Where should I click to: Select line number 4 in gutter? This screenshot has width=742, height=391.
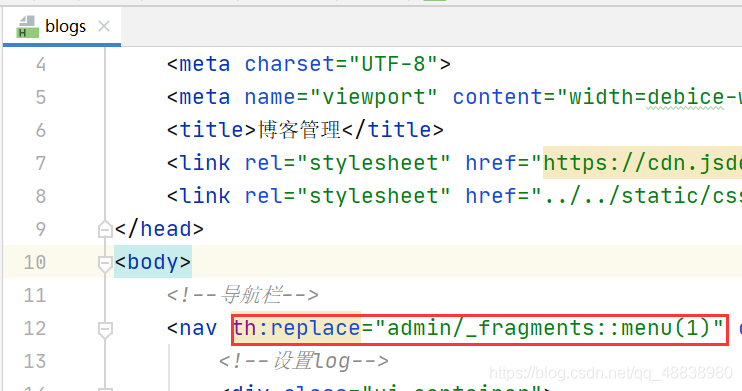tap(41, 64)
